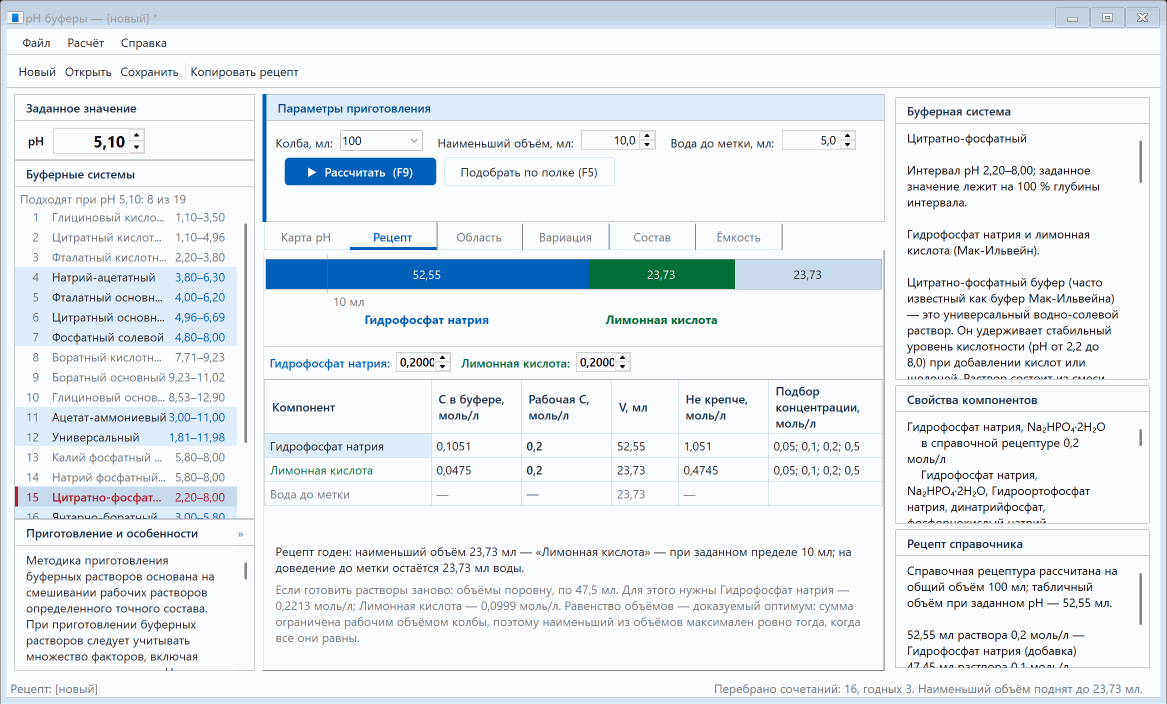Click the Наименьший объём input field

[610, 141]
